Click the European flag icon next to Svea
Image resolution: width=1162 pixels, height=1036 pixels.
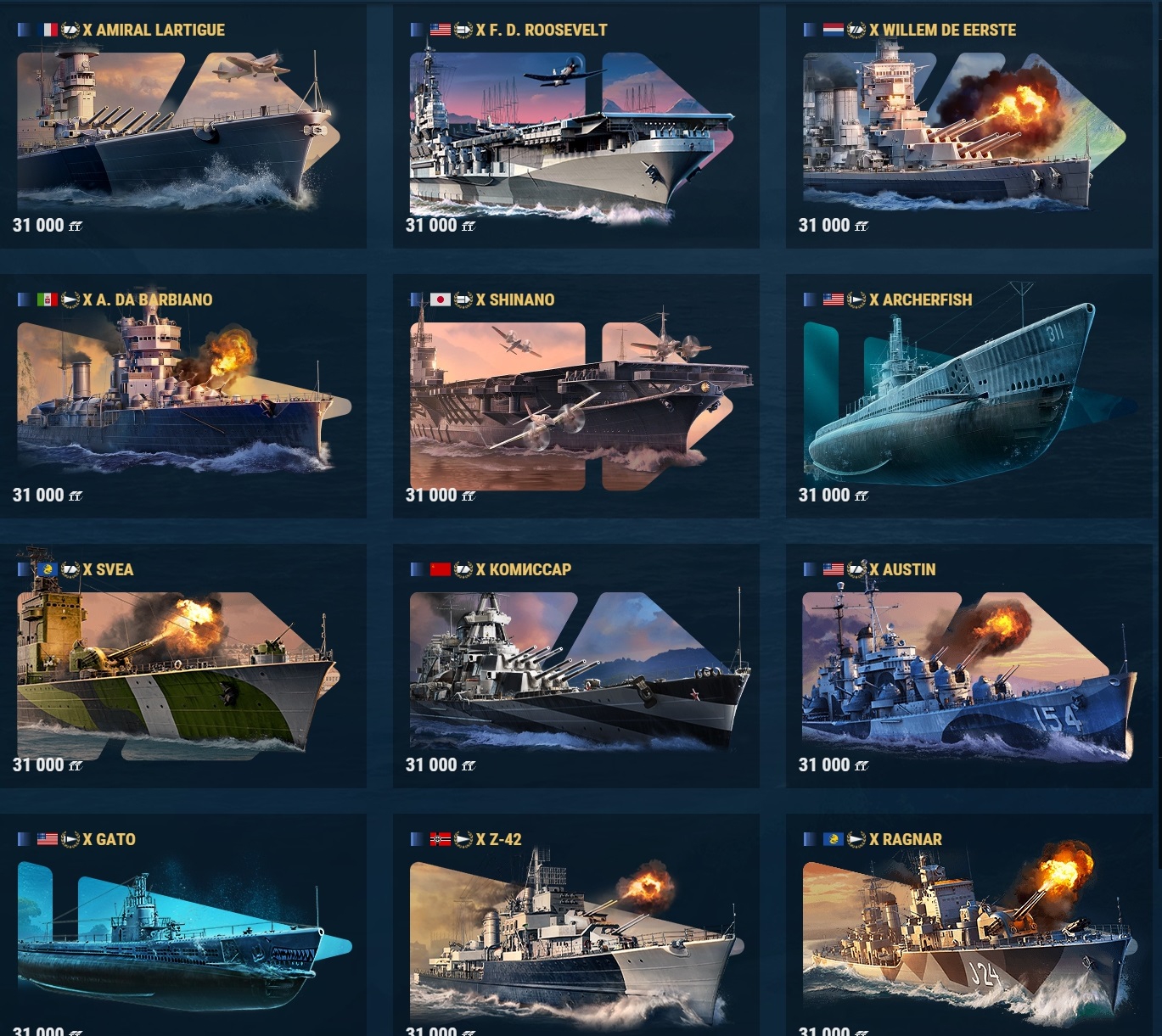tap(48, 569)
